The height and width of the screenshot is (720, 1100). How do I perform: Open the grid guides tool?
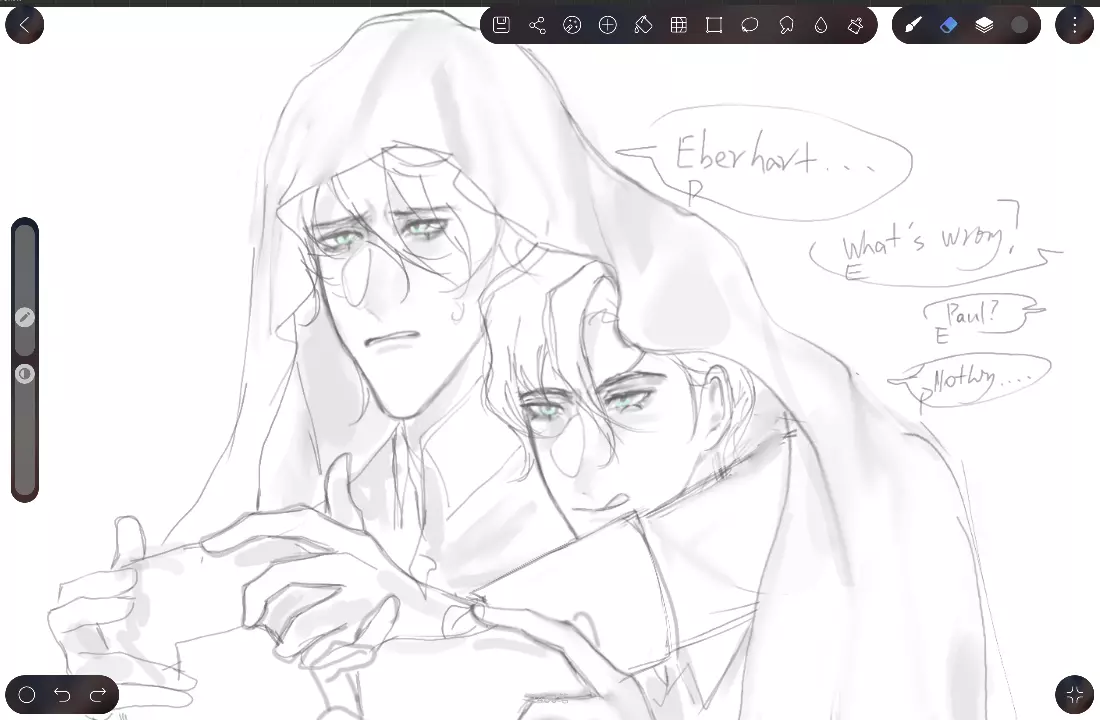pos(678,25)
